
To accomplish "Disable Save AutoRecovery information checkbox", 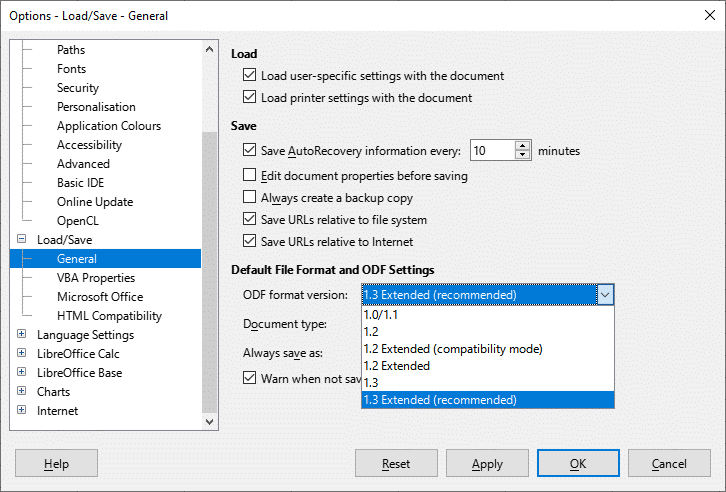I will click(x=250, y=150).
